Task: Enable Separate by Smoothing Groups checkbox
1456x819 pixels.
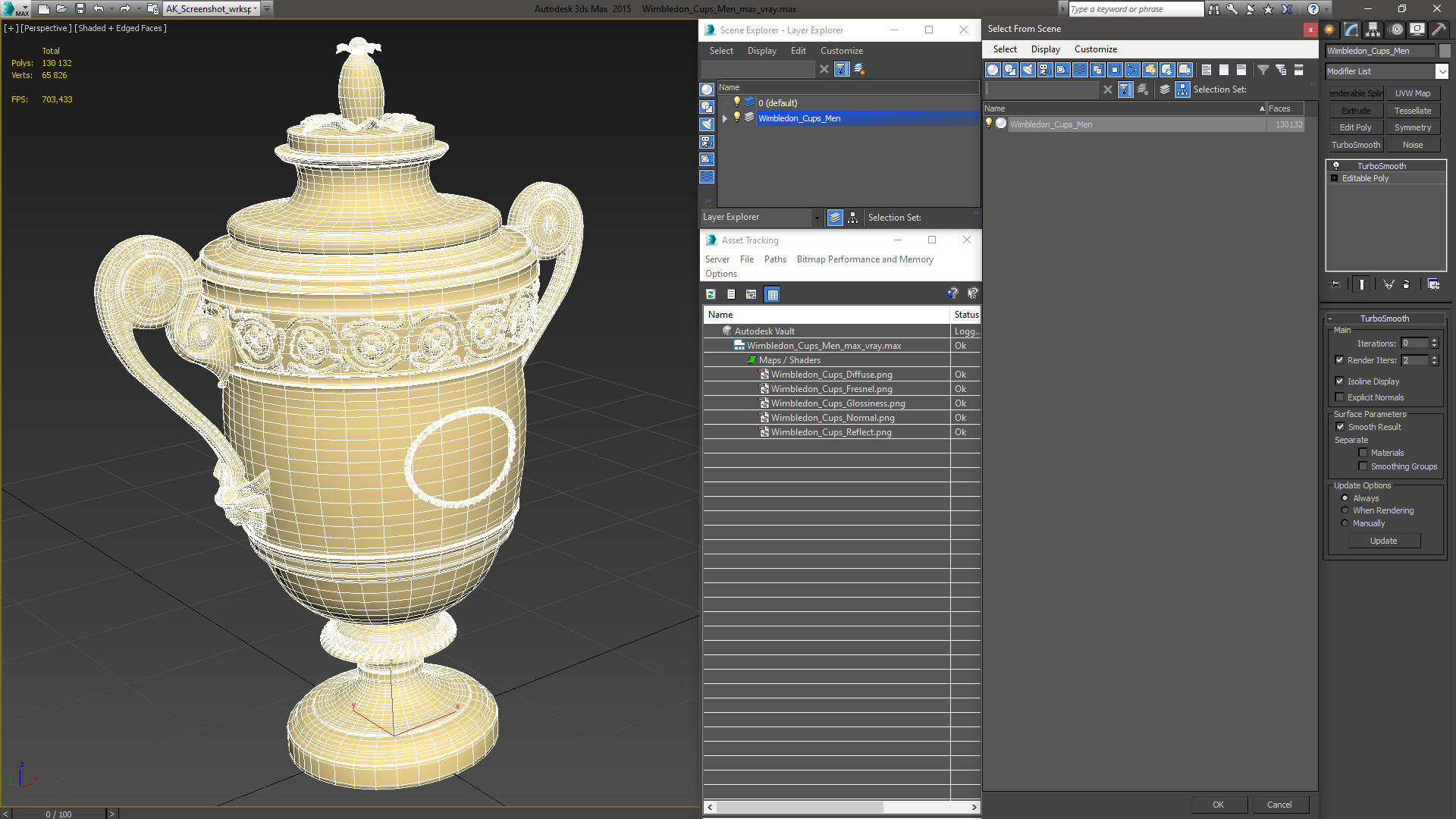Action: pos(1363,466)
